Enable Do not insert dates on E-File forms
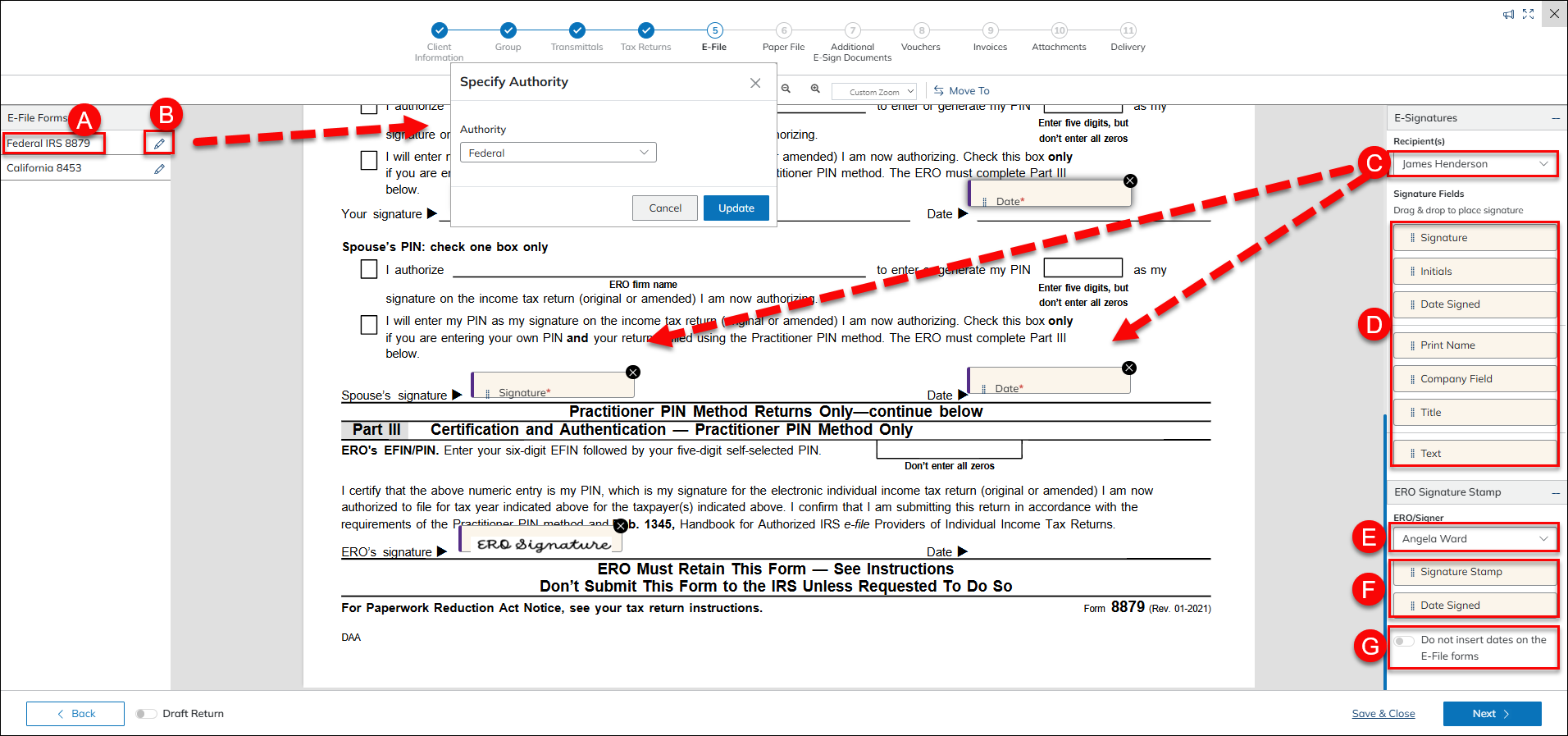 [x=1404, y=641]
